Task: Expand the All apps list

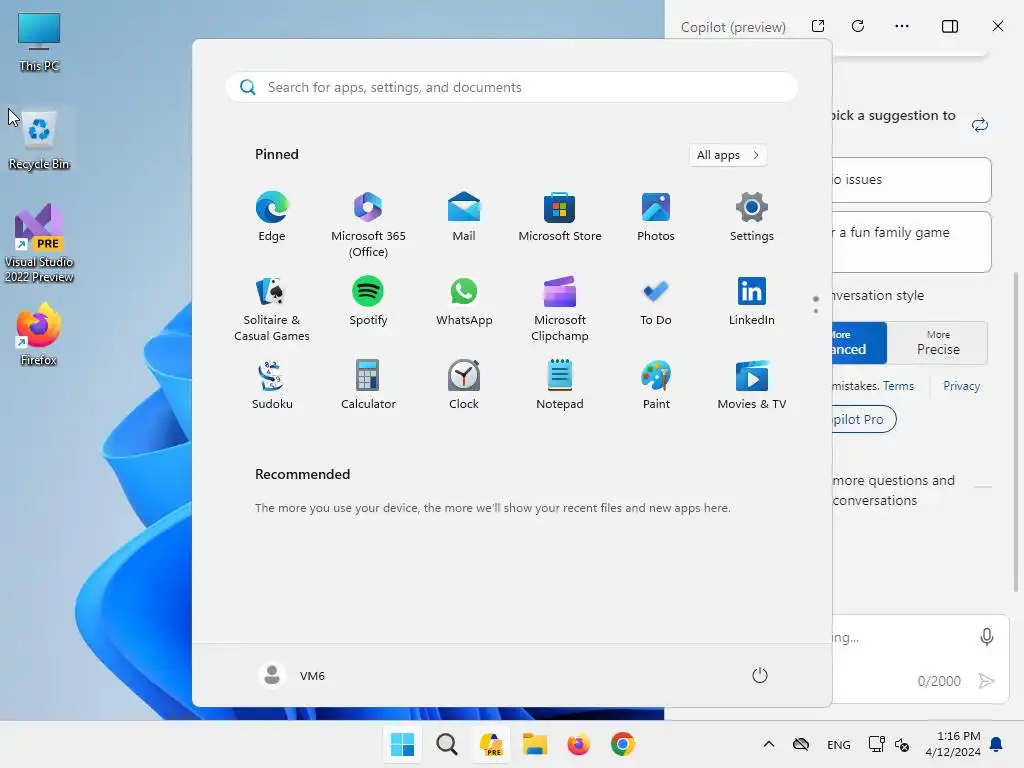Action: coord(728,155)
